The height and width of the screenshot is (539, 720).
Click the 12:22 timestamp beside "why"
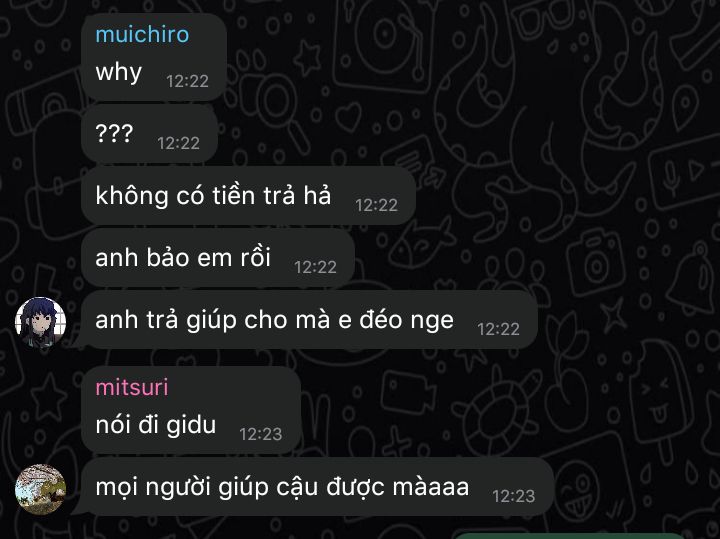pyautogui.click(x=187, y=81)
